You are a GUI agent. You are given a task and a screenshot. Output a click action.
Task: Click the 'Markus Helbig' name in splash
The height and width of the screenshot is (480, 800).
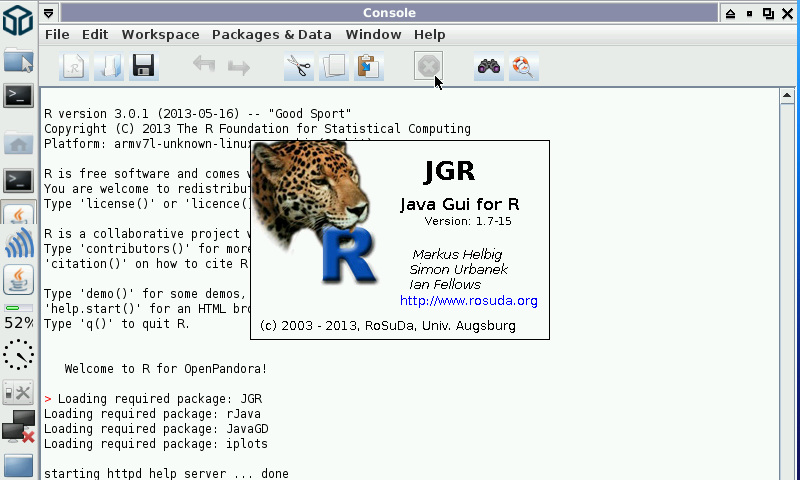pos(457,254)
